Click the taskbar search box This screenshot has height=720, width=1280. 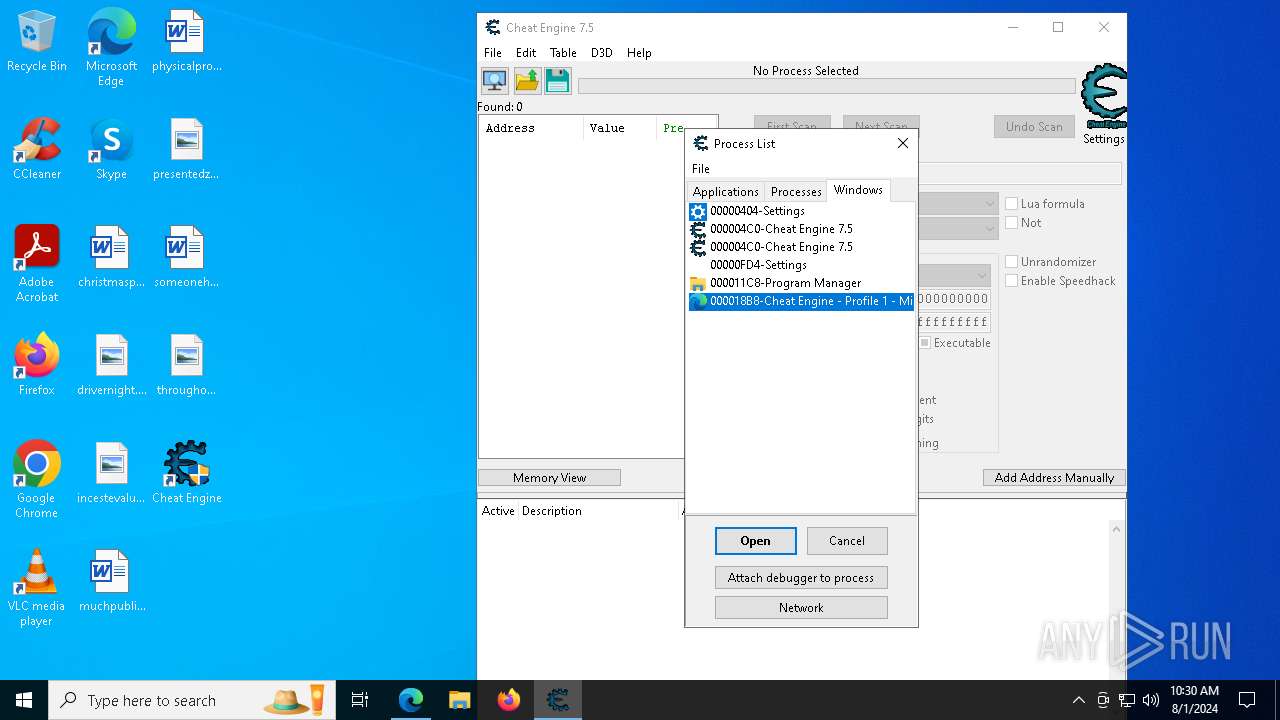pyautogui.click(x=194, y=700)
